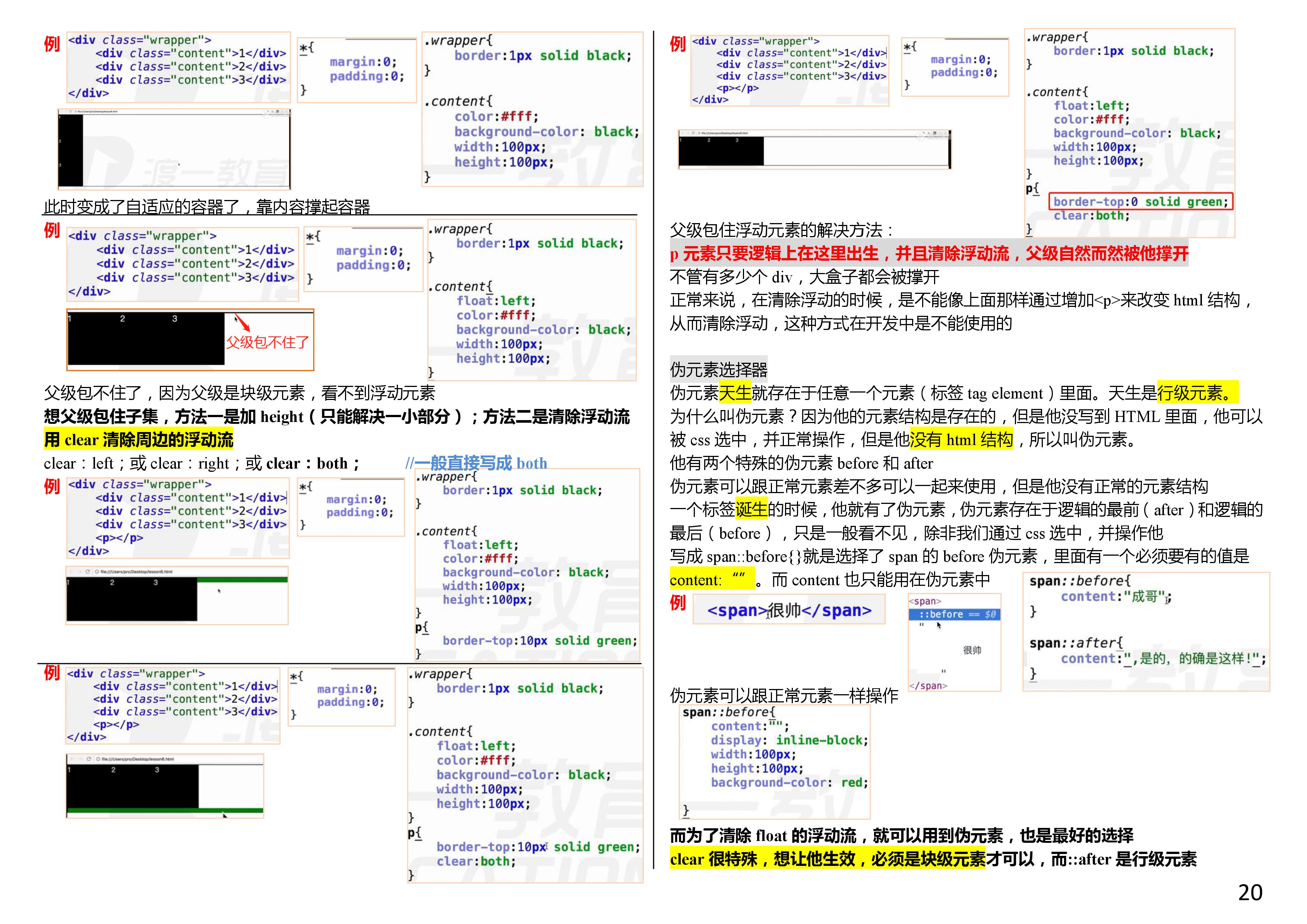Click info icon before URL in top-green-bar browser

click(97, 571)
